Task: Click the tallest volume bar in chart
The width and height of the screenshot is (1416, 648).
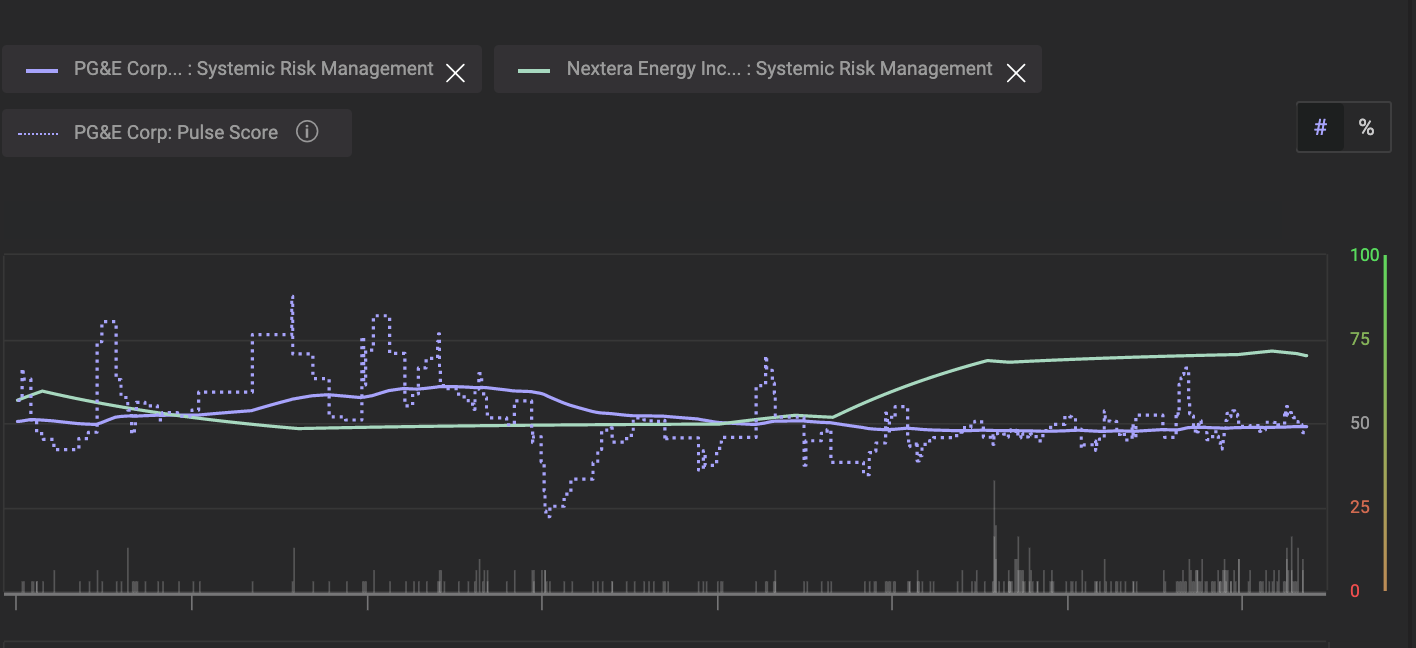Action: pos(994,537)
